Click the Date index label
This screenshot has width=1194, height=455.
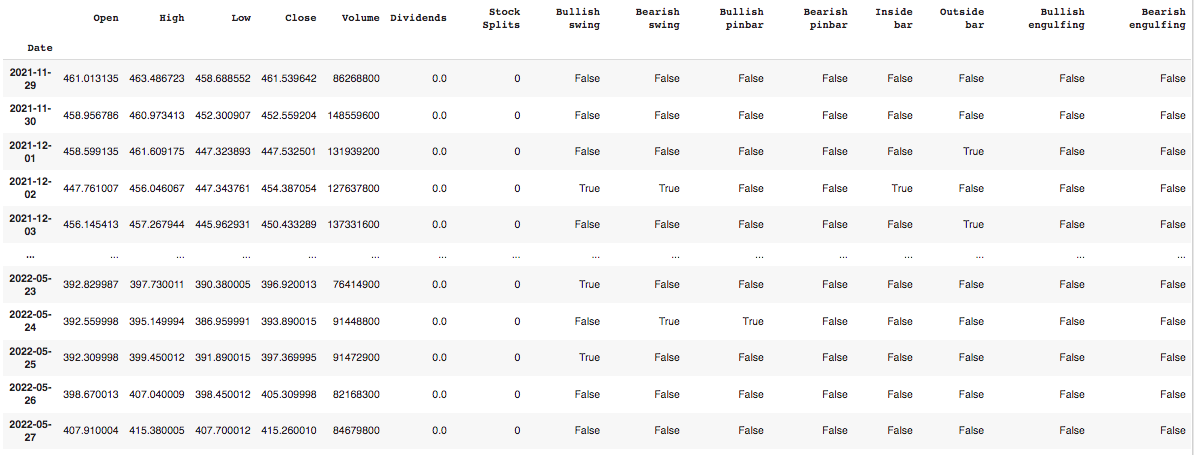(x=41, y=47)
